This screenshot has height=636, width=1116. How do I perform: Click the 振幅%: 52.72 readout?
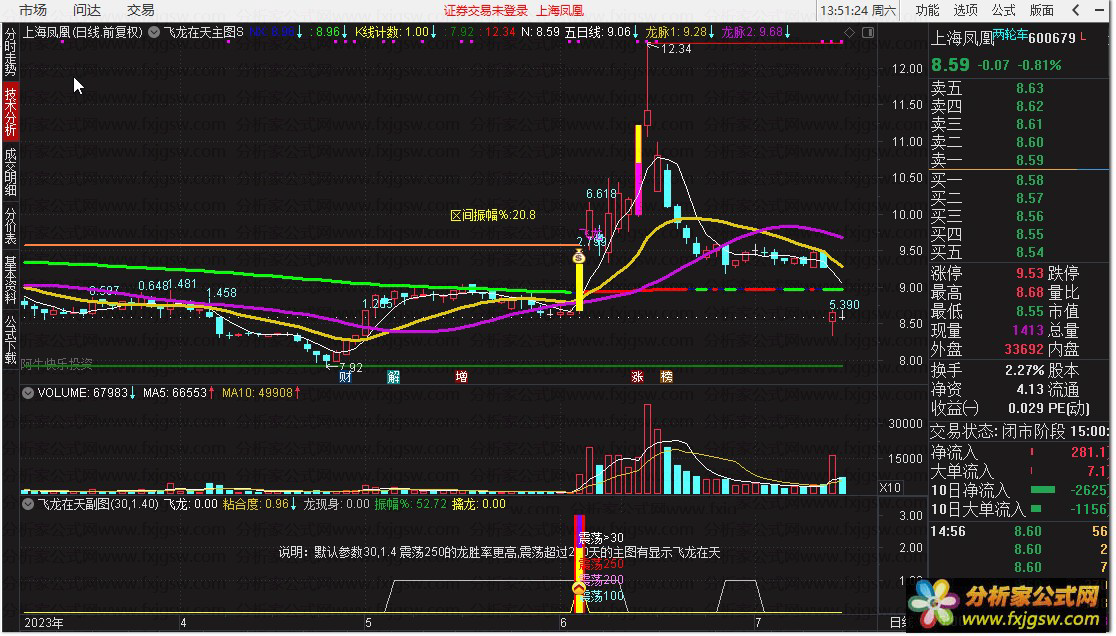tap(411, 504)
